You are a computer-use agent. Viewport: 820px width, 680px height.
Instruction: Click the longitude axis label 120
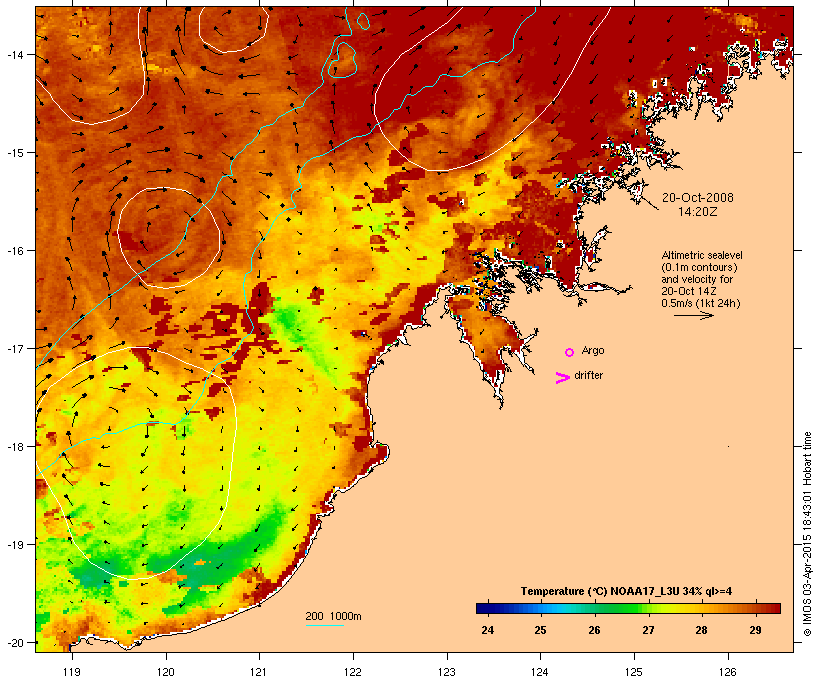[x=166, y=672]
